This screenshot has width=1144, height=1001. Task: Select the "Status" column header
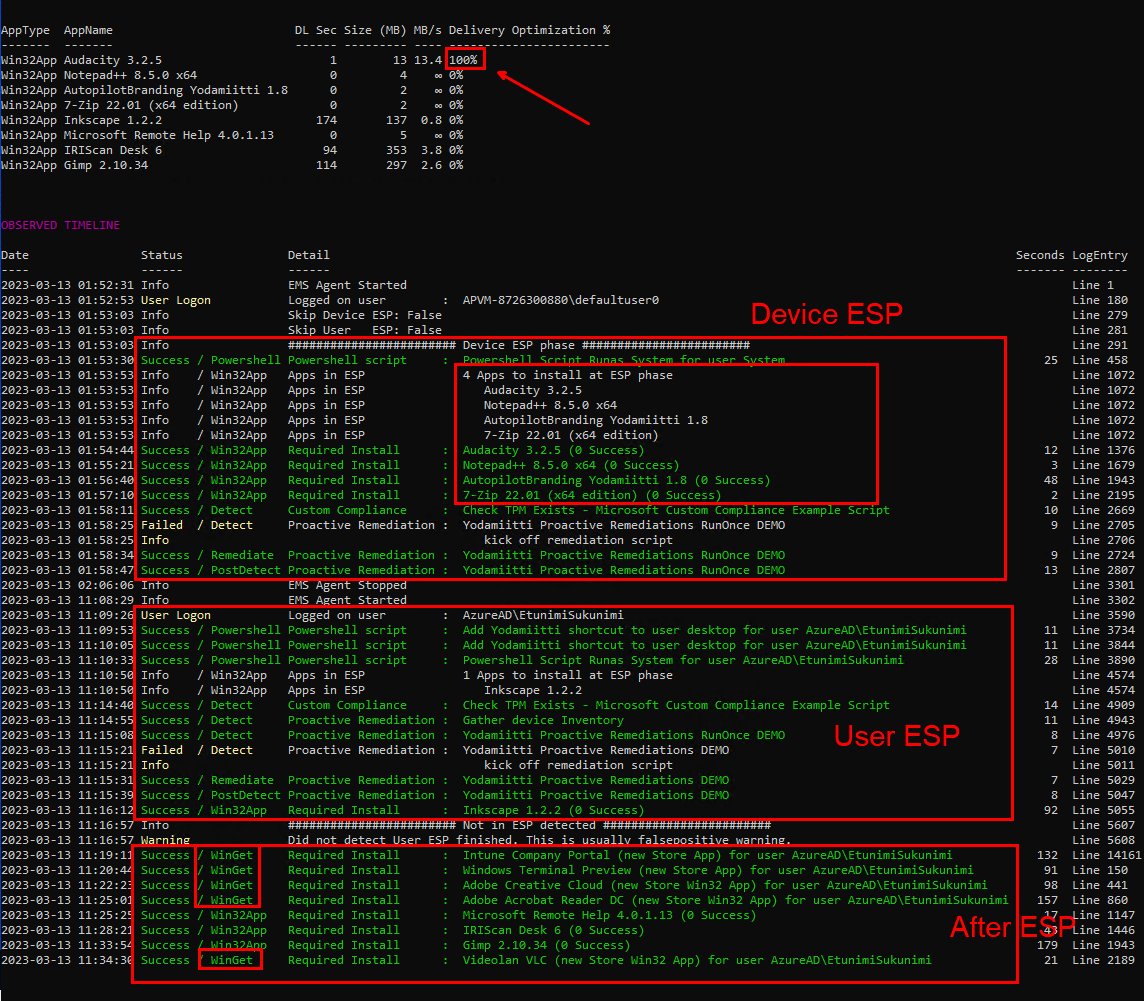162,255
